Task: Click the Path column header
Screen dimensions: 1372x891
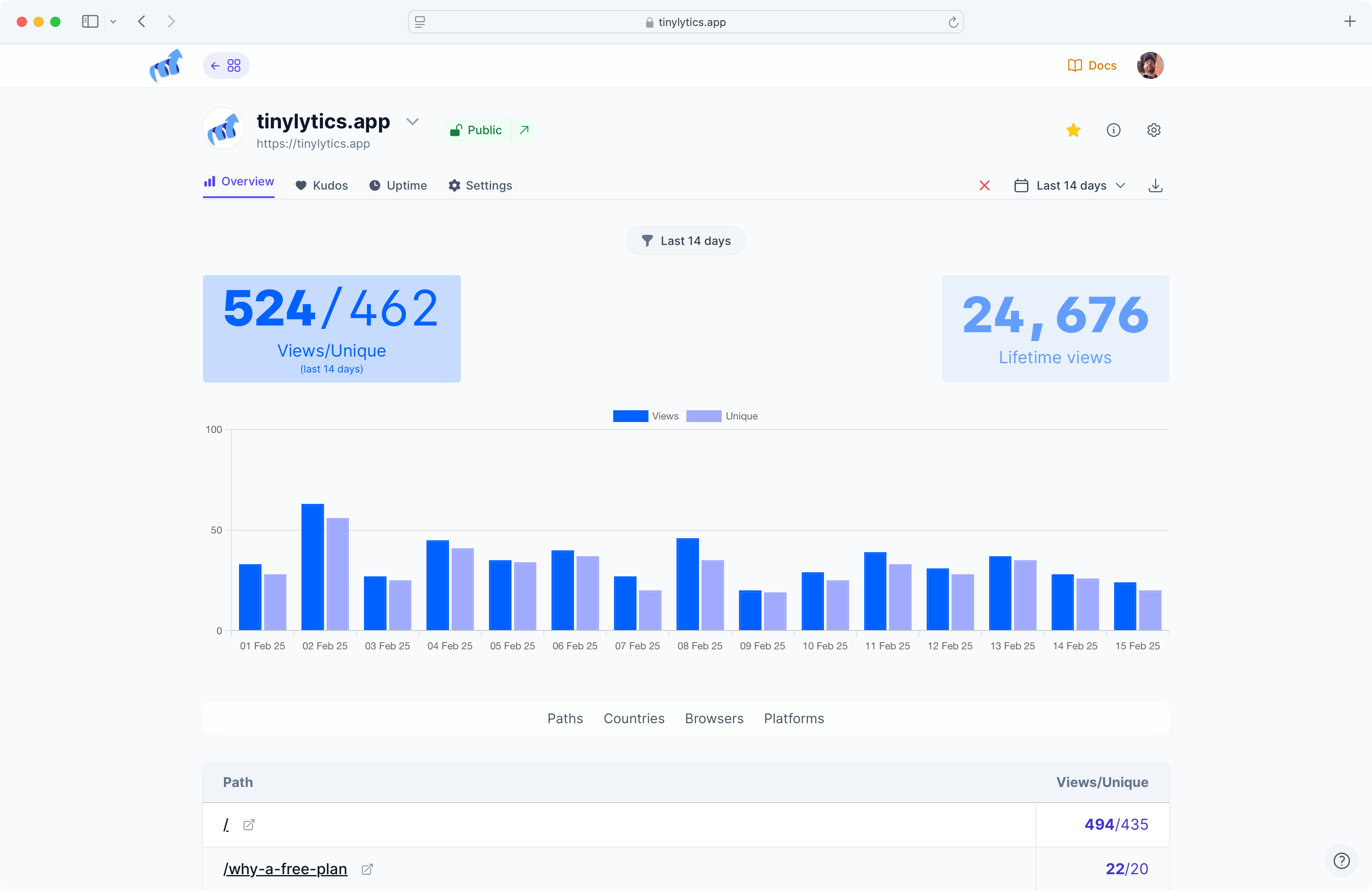Action: [x=238, y=783]
